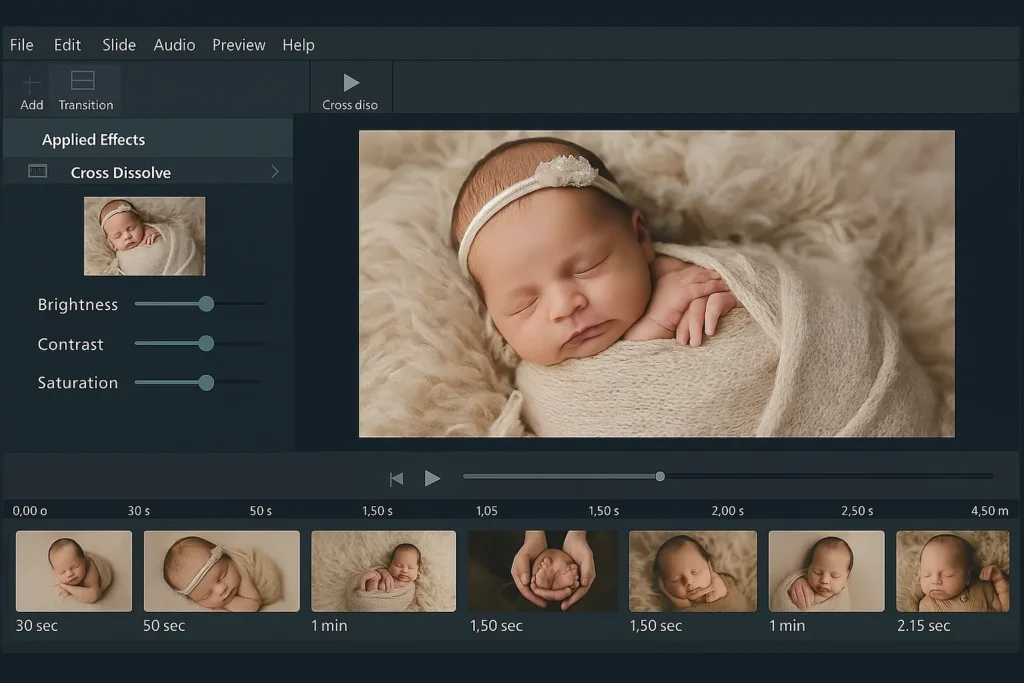Click the Add plus icon
Viewport: 1024px width, 683px height.
coord(32,84)
